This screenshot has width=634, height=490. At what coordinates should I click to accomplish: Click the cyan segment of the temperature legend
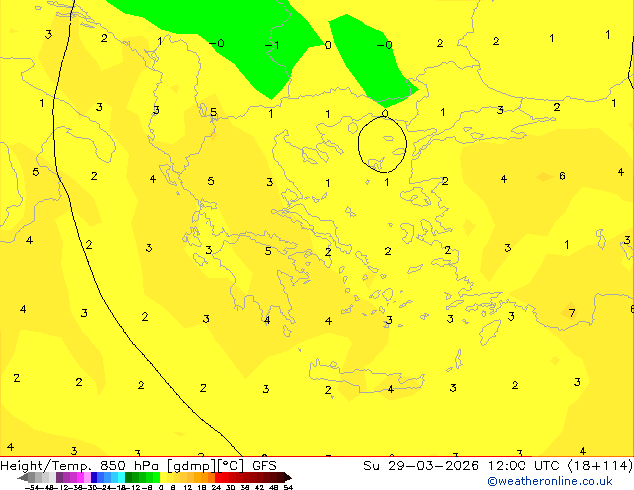122,477
